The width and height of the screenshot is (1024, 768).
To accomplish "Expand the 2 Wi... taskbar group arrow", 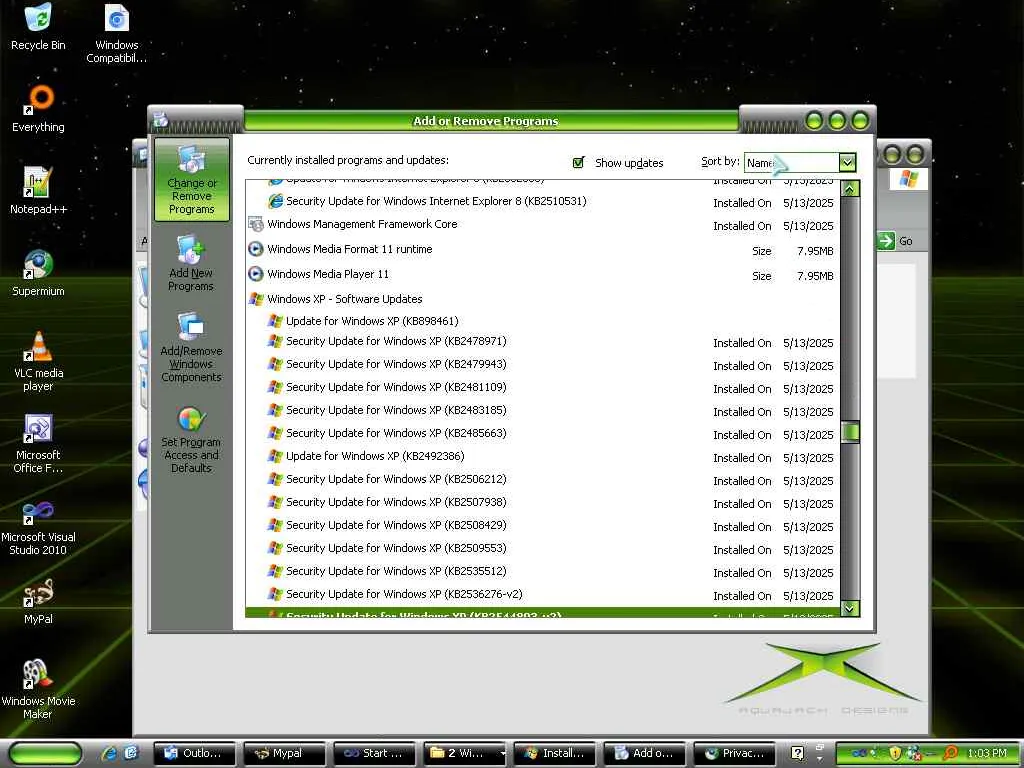I will [x=502, y=754].
